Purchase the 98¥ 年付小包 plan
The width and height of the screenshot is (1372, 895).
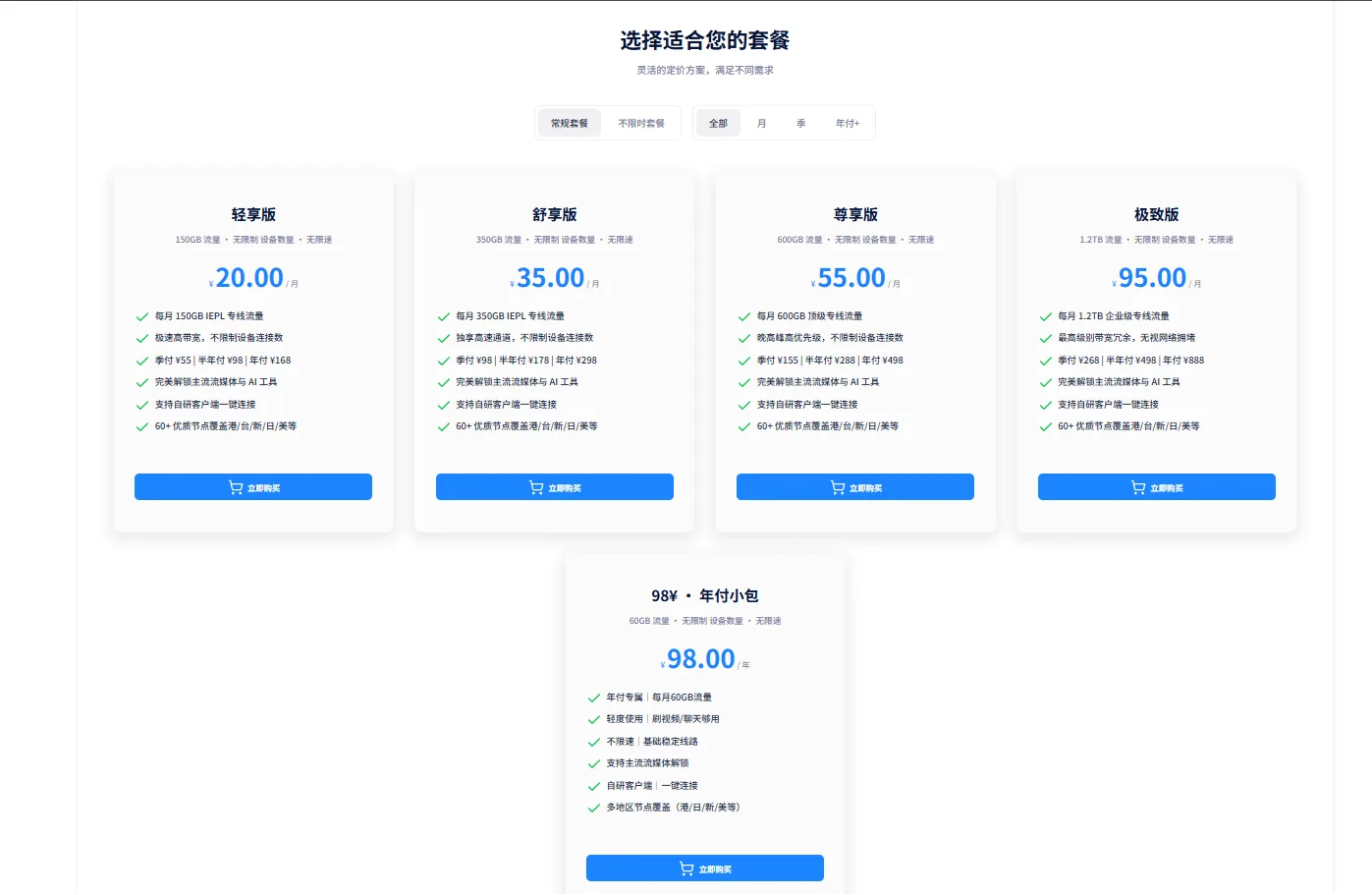705,868
